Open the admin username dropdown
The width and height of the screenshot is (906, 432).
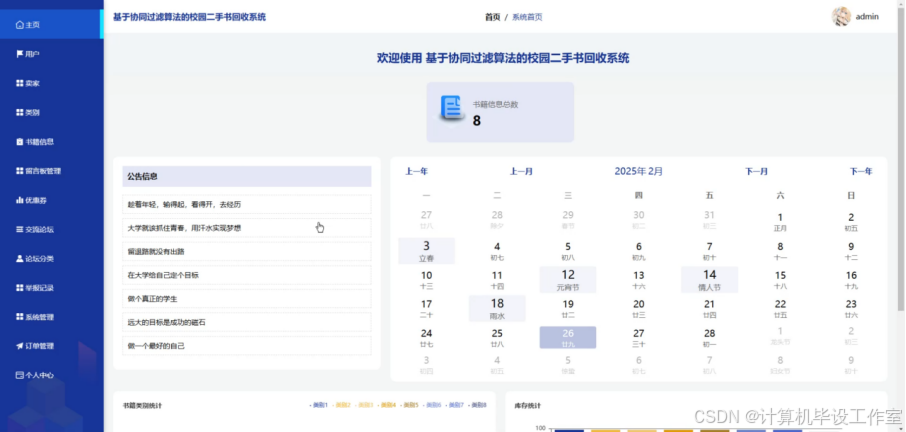point(867,17)
